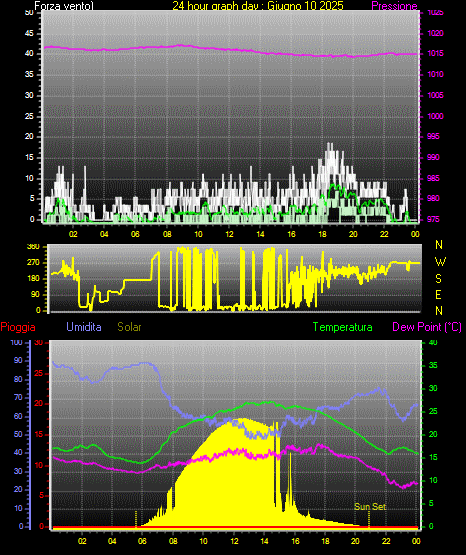Select the Temperatura legend label

(343, 327)
